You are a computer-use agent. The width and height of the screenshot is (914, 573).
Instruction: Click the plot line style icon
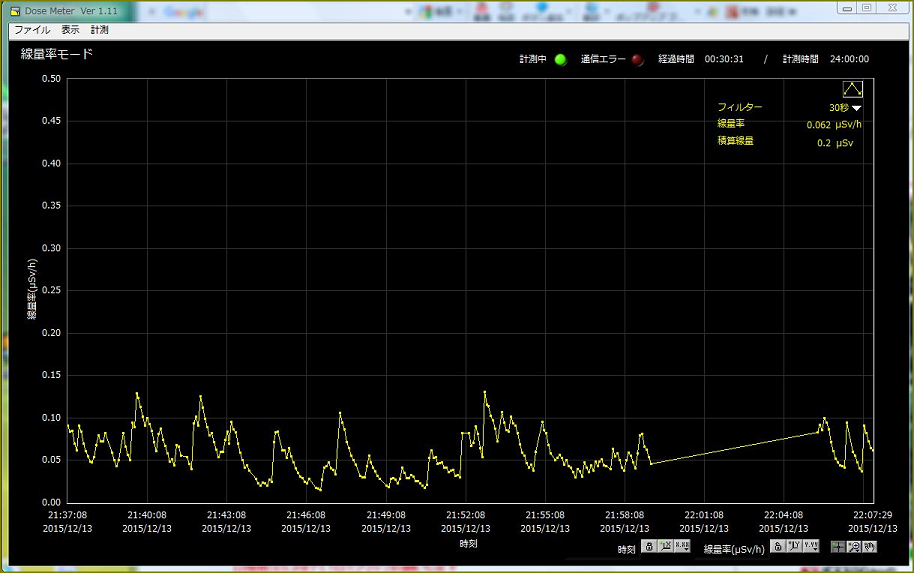852,89
